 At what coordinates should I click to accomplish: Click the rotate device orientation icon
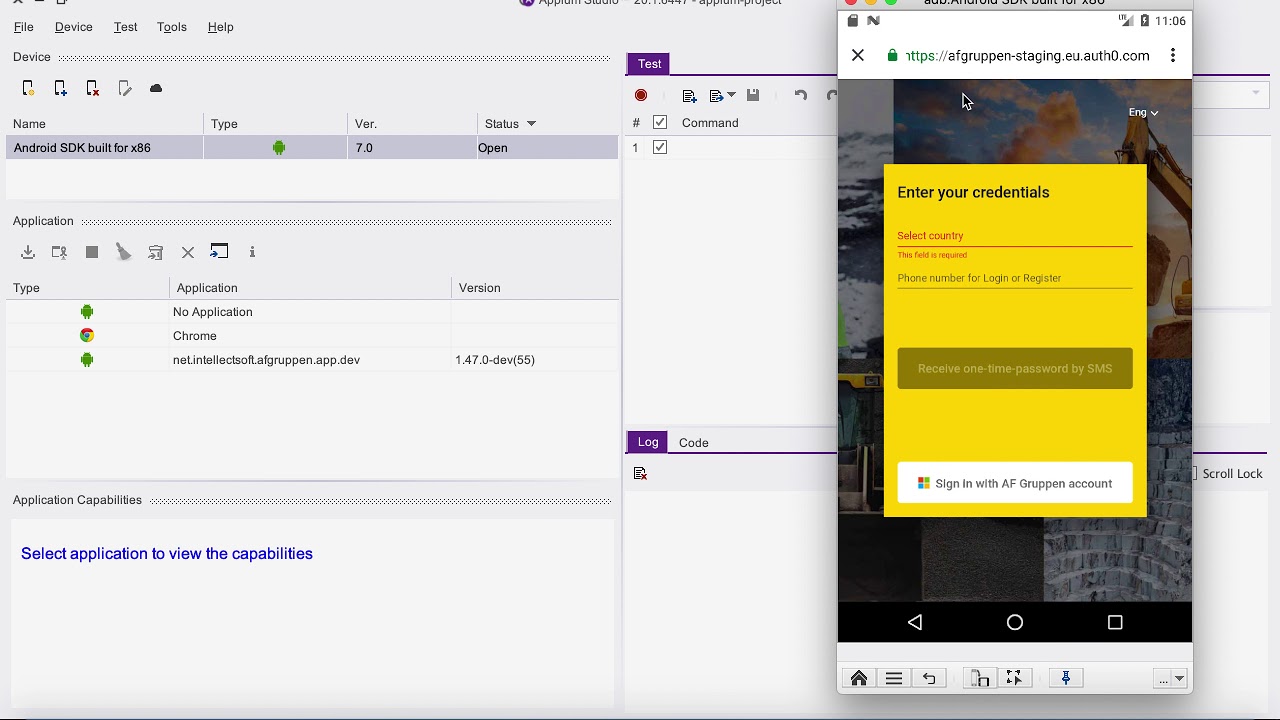pyautogui.click(x=980, y=679)
